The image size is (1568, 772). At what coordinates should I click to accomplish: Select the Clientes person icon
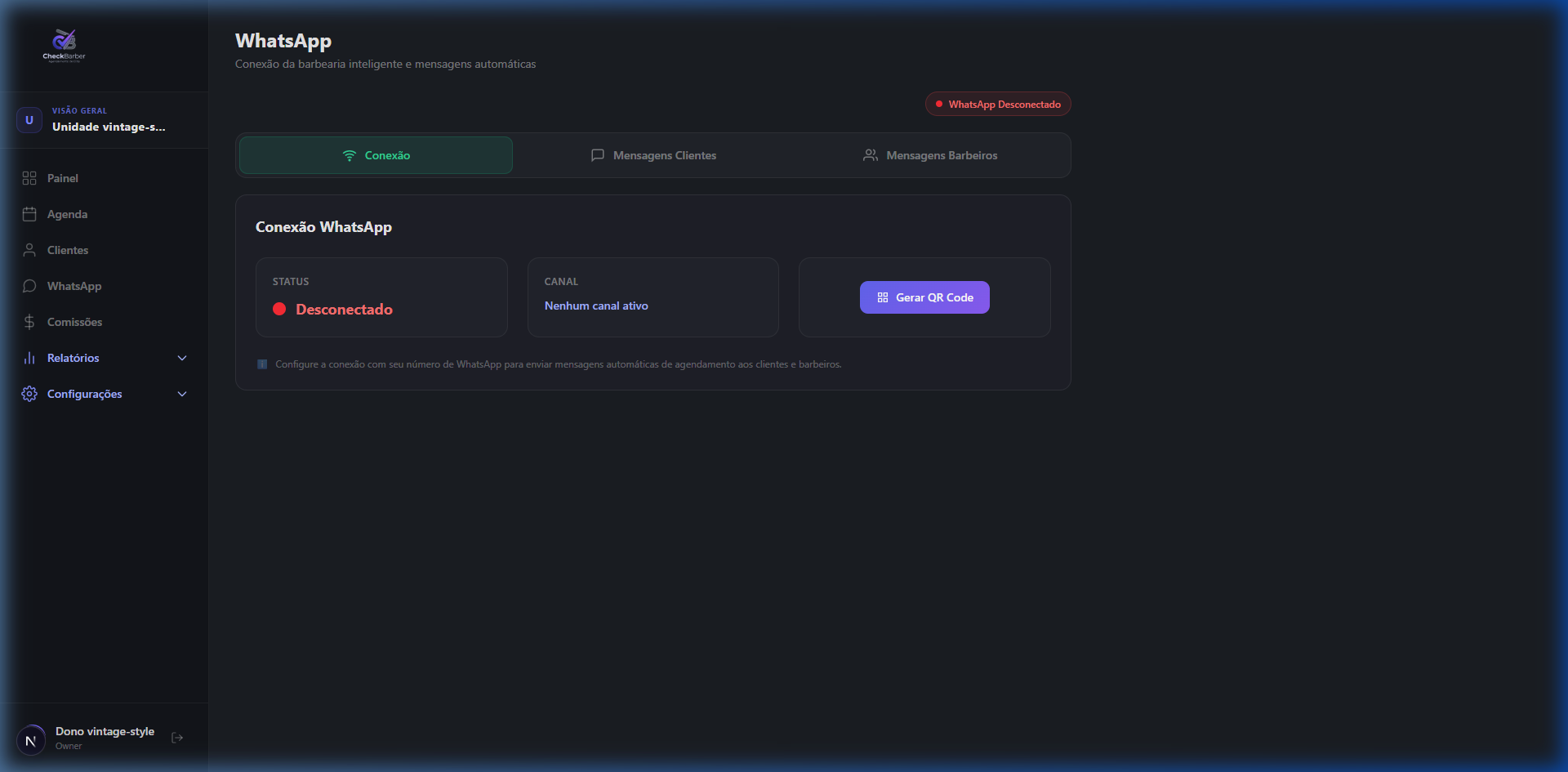29,250
